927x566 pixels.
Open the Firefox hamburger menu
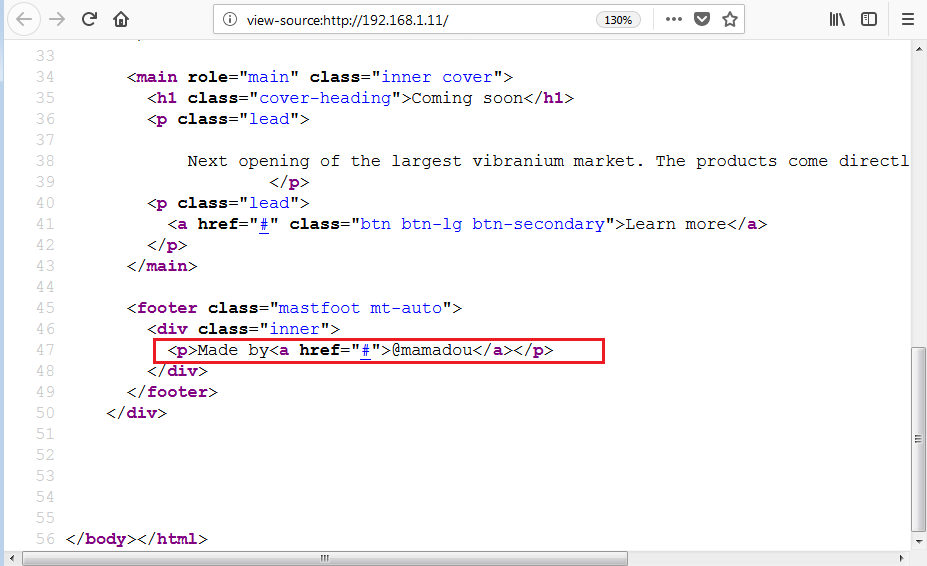click(x=908, y=19)
